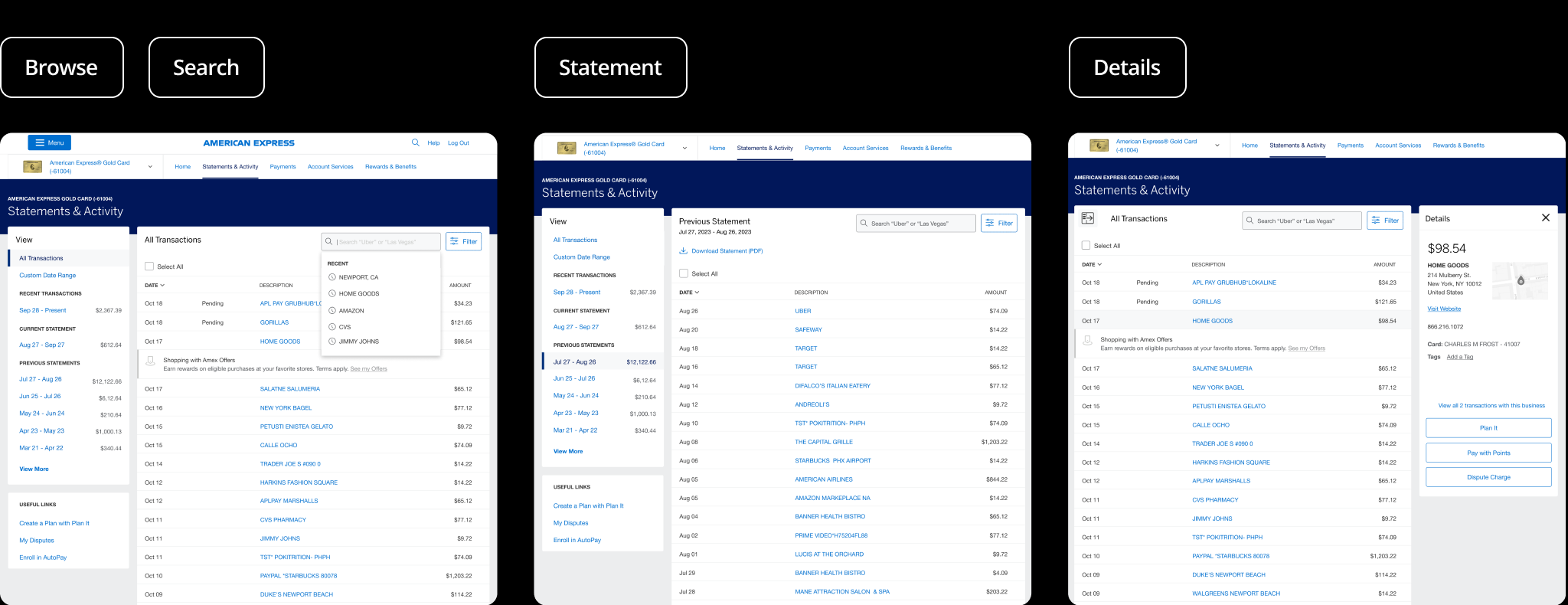This screenshot has width=1568, height=605.
Task: Click the Log Out link
Action: coord(459,142)
